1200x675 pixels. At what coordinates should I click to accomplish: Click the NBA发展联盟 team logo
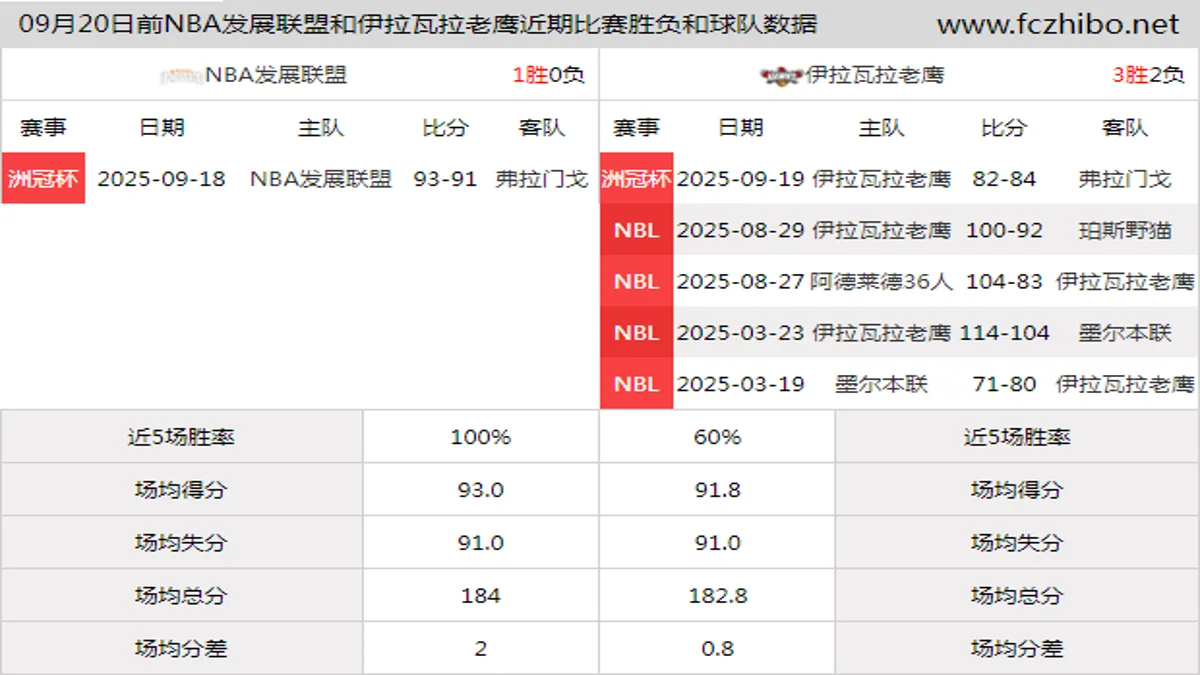point(182,75)
